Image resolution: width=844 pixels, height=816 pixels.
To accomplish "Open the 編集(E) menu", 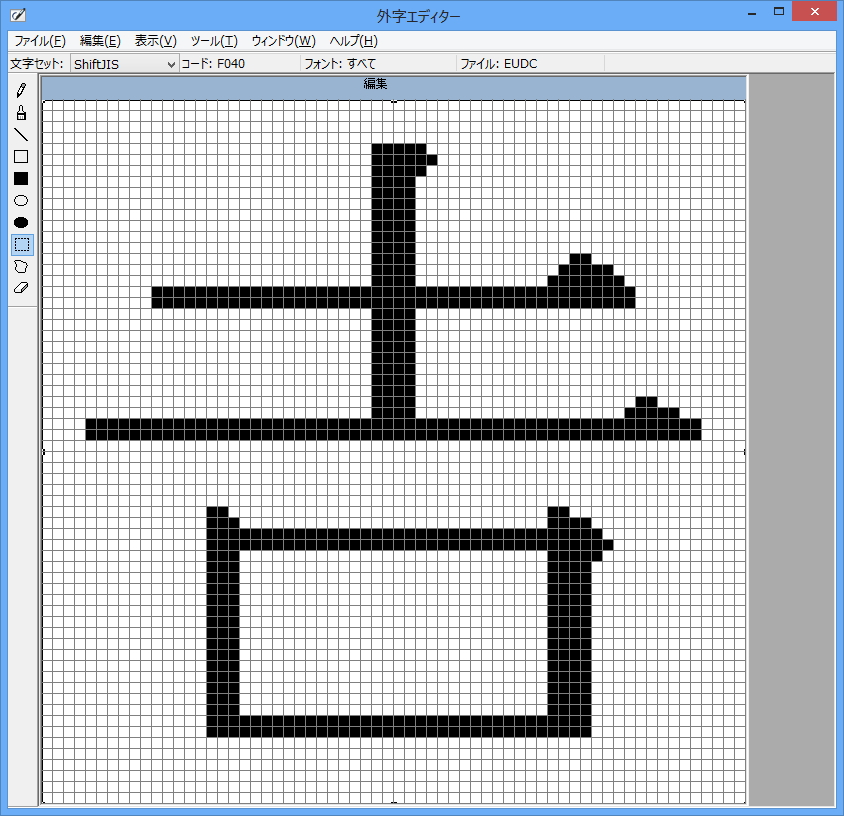I will 100,41.
